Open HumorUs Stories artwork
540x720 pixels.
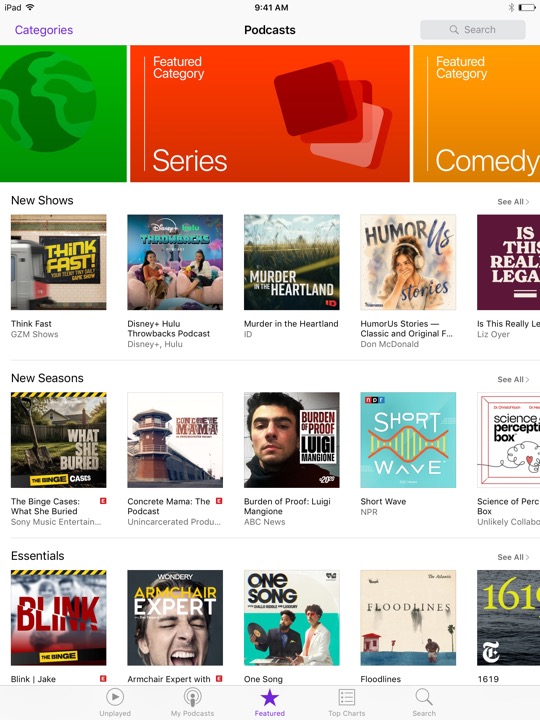[x=408, y=262]
